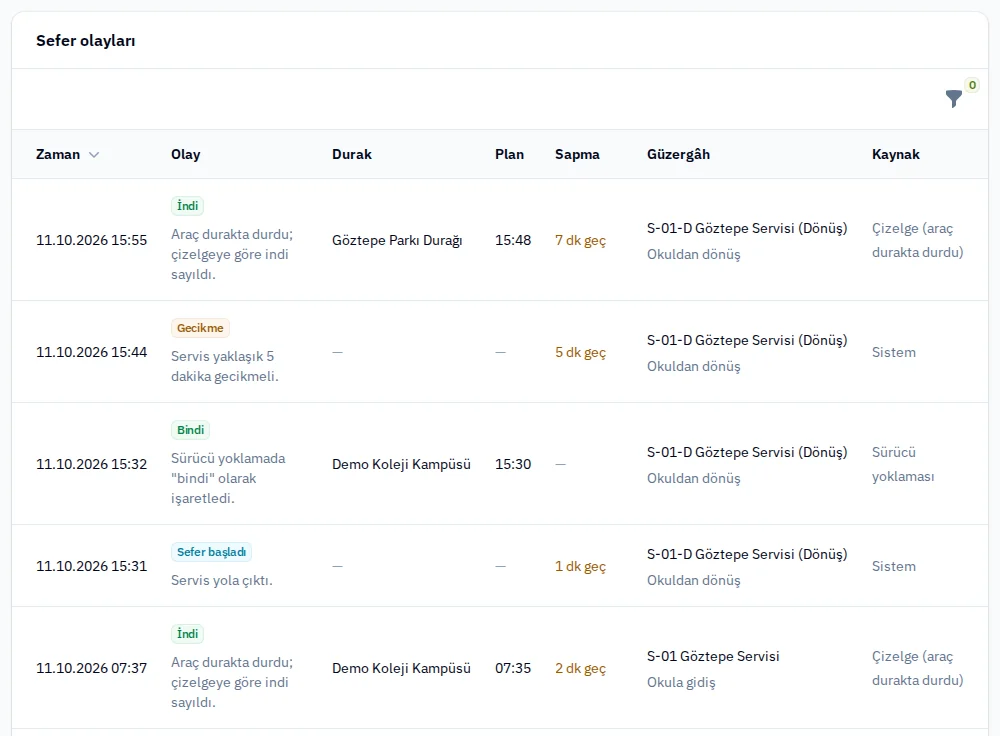Image resolution: width=1000 pixels, height=736 pixels.
Task: Click the "S-01 Göztepe Servisi" route name
Action: click(x=713, y=656)
